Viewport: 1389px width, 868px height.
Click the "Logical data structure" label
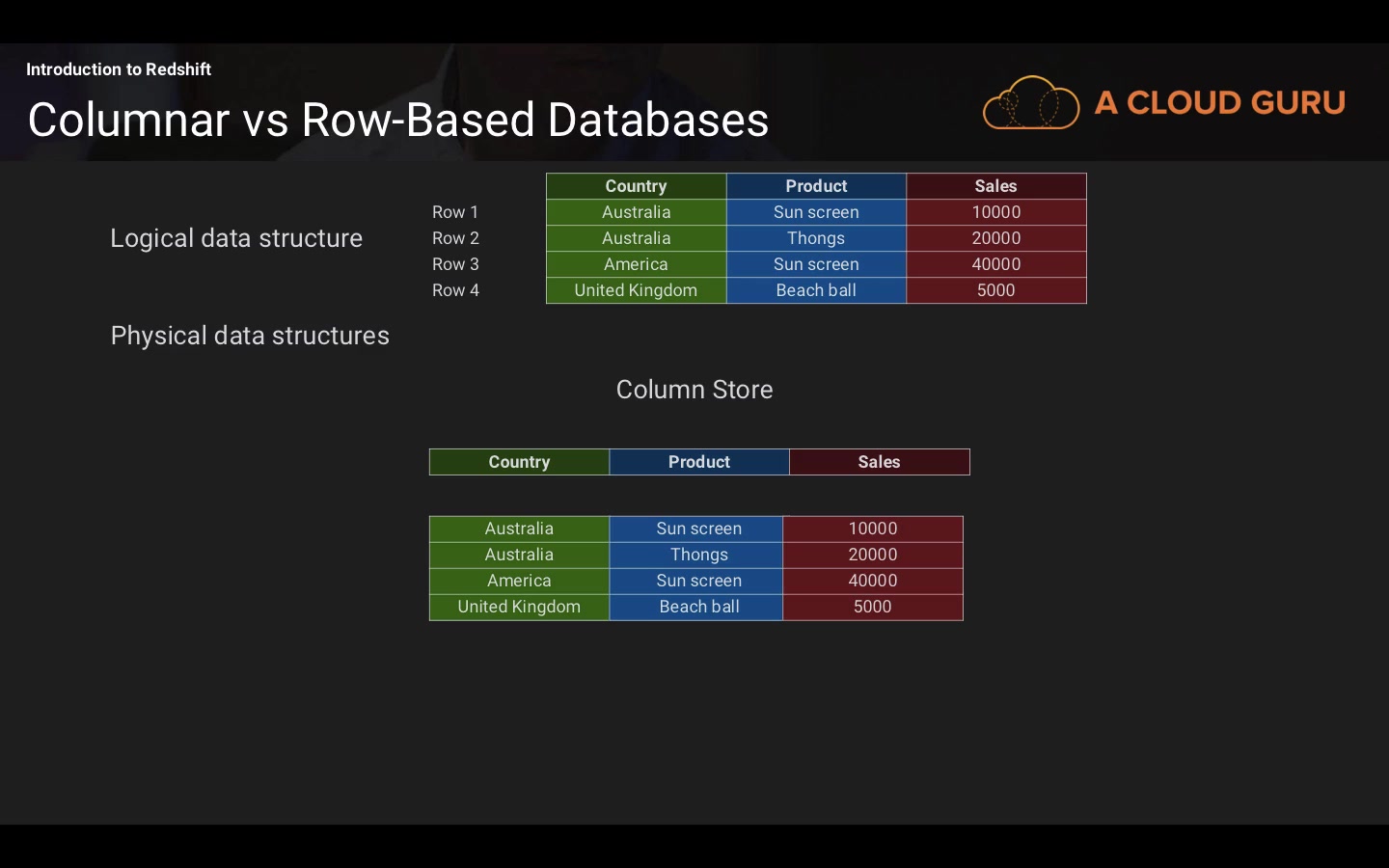[x=236, y=238]
